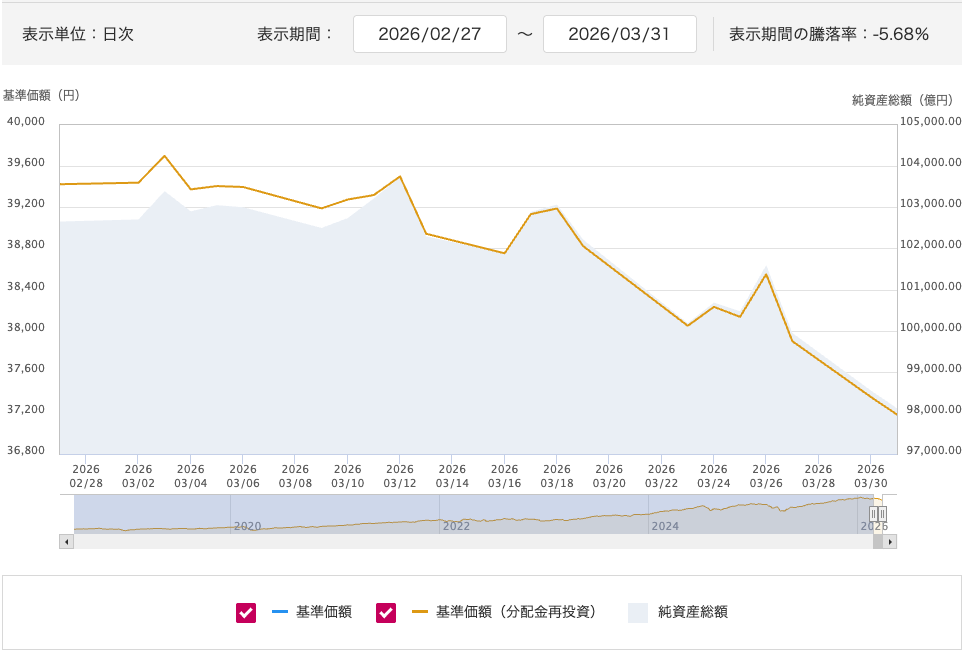Click the start date field 2026/02/27
Screen dimensions: 964x654
[430, 34]
